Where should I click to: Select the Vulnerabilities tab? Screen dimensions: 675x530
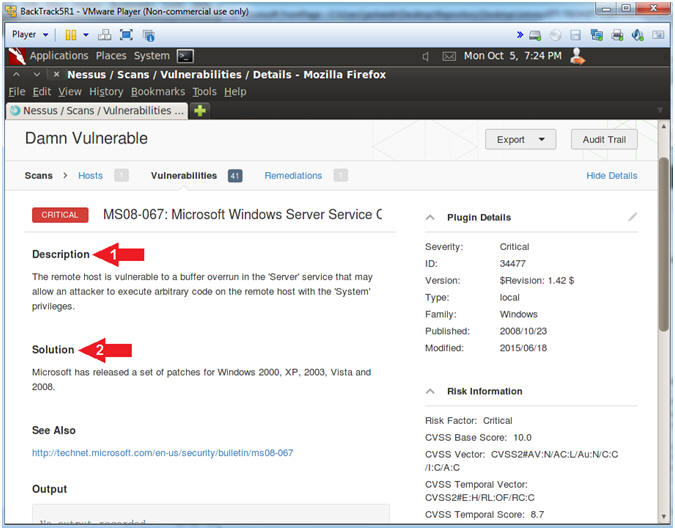[184, 176]
